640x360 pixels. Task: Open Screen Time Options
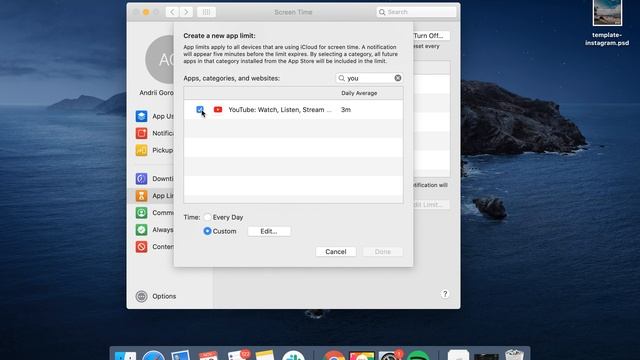tap(156, 296)
